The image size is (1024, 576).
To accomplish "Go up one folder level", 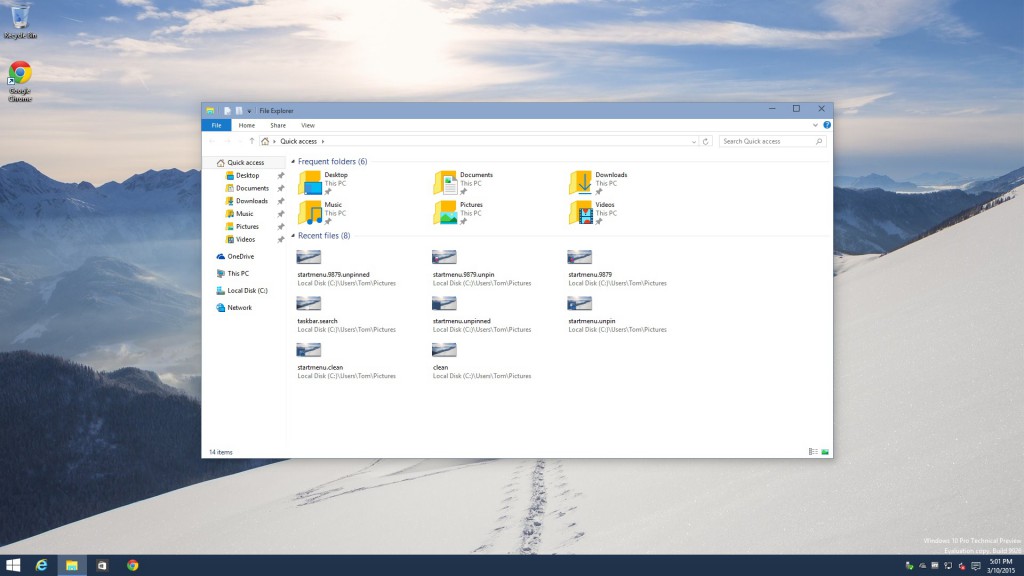I will tap(251, 142).
